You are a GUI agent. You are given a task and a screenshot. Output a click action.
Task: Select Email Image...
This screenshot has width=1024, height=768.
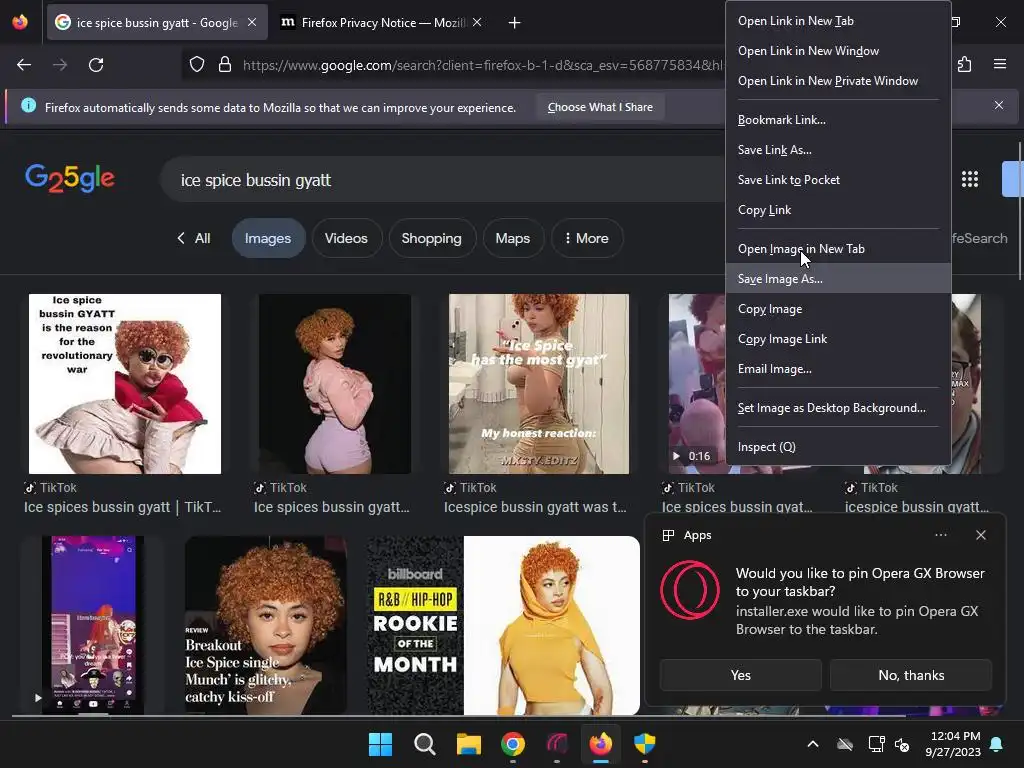point(838,369)
